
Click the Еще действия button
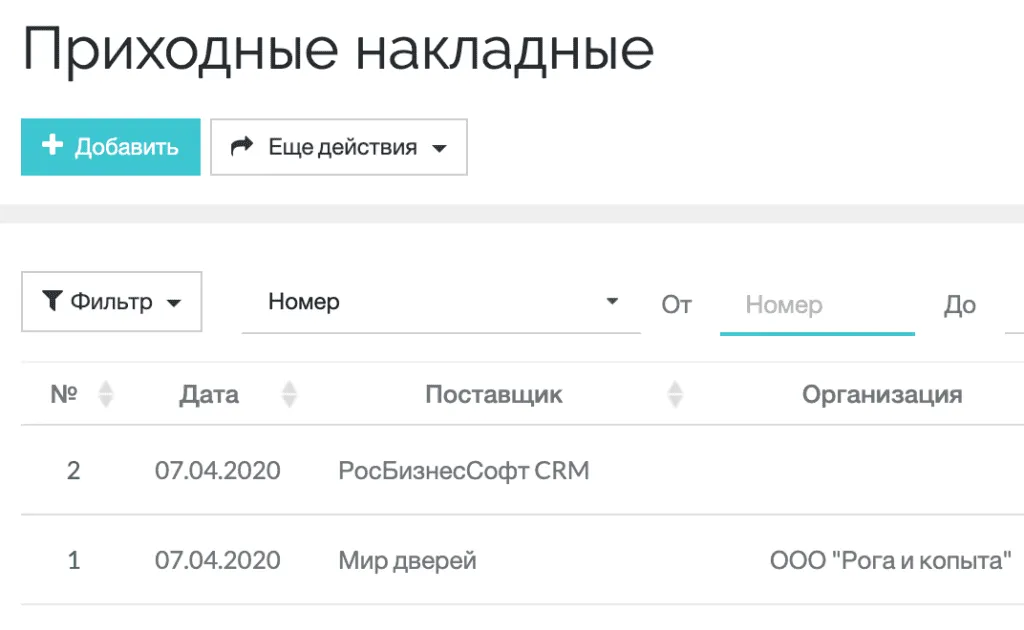339,147
